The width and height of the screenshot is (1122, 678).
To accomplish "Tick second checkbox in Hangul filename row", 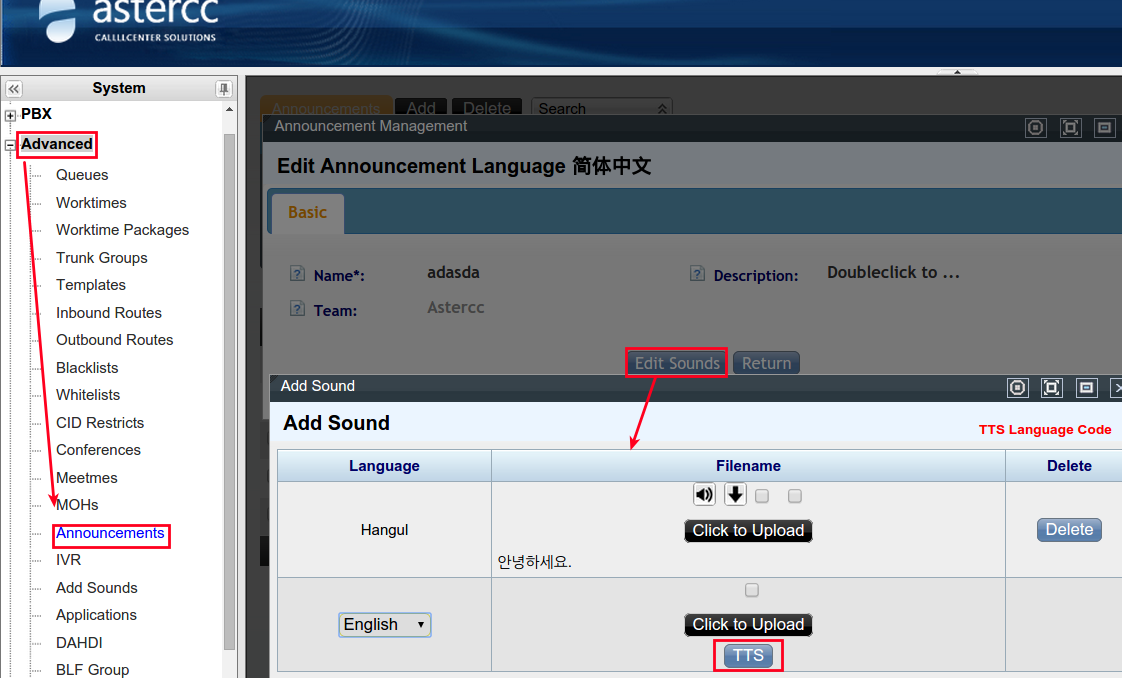I will pyautogui.click(x=795, y=496).
